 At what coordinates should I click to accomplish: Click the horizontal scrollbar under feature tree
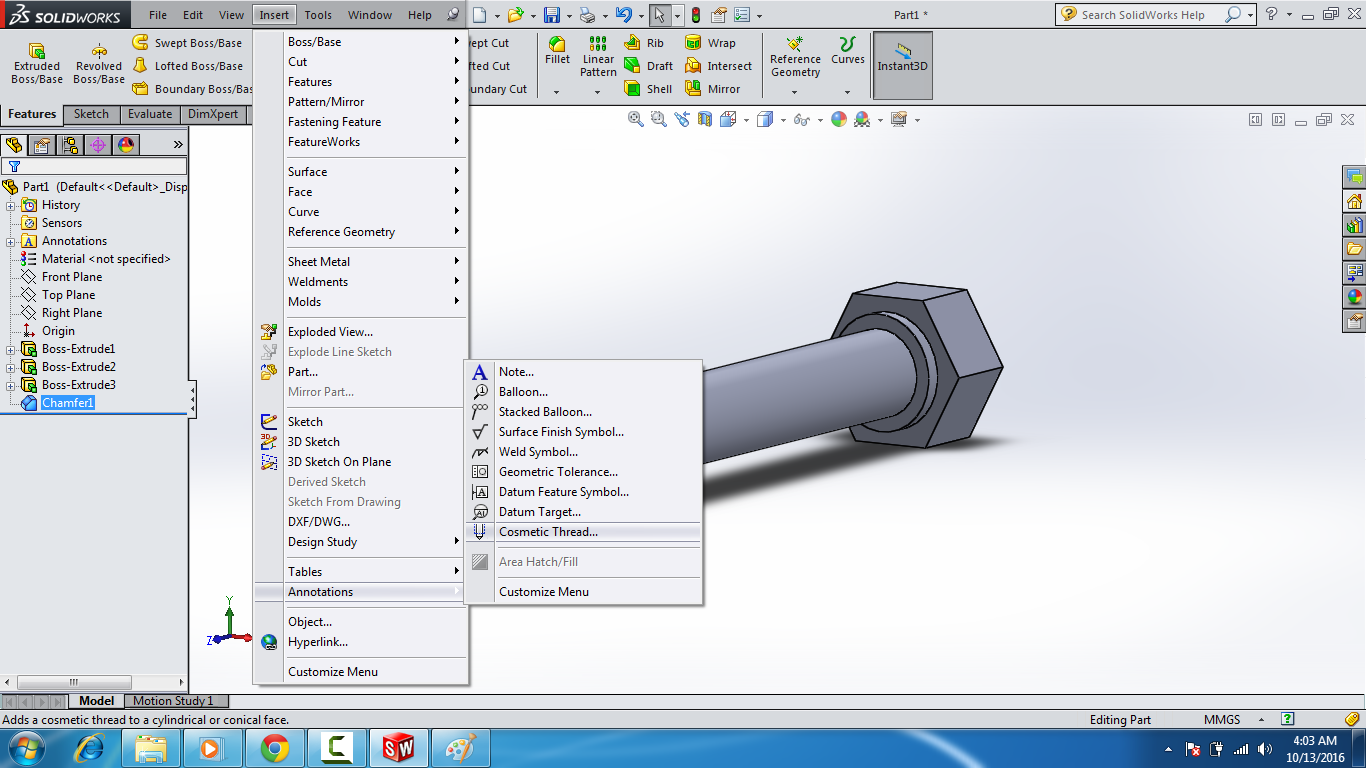coord(94,683)
